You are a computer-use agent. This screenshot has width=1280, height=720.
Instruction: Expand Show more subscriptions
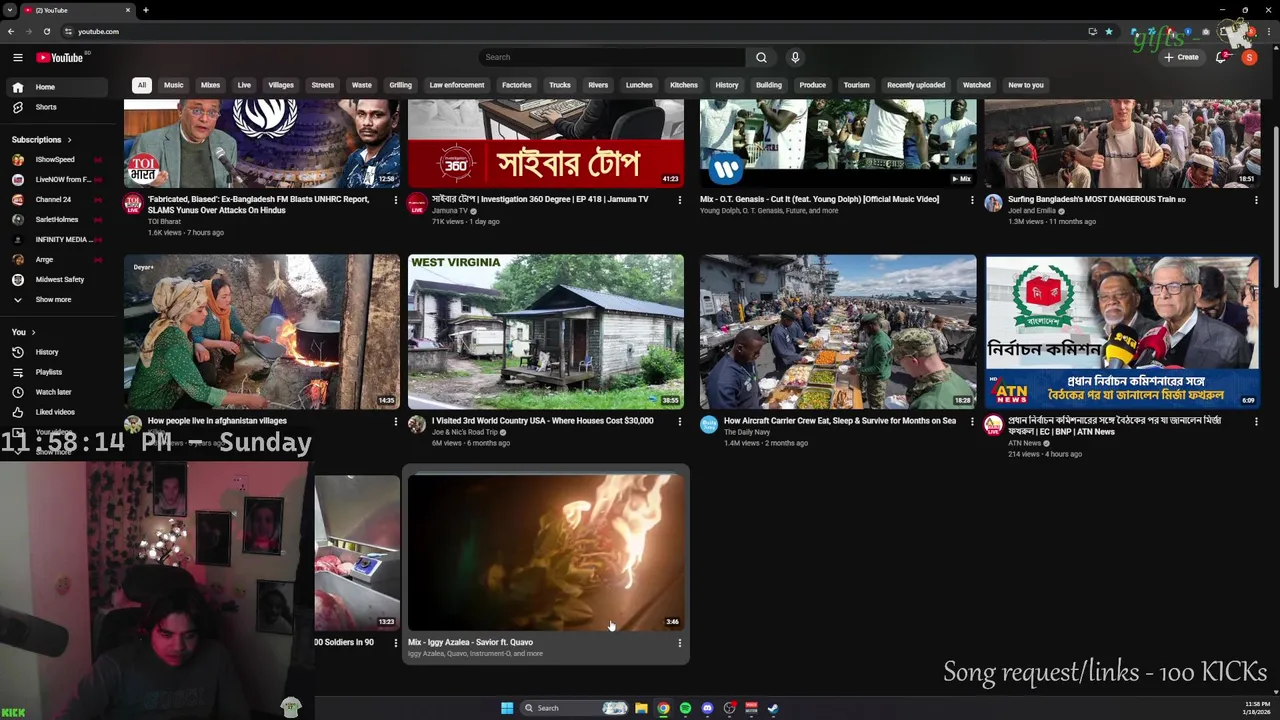[x=55, y=299]
